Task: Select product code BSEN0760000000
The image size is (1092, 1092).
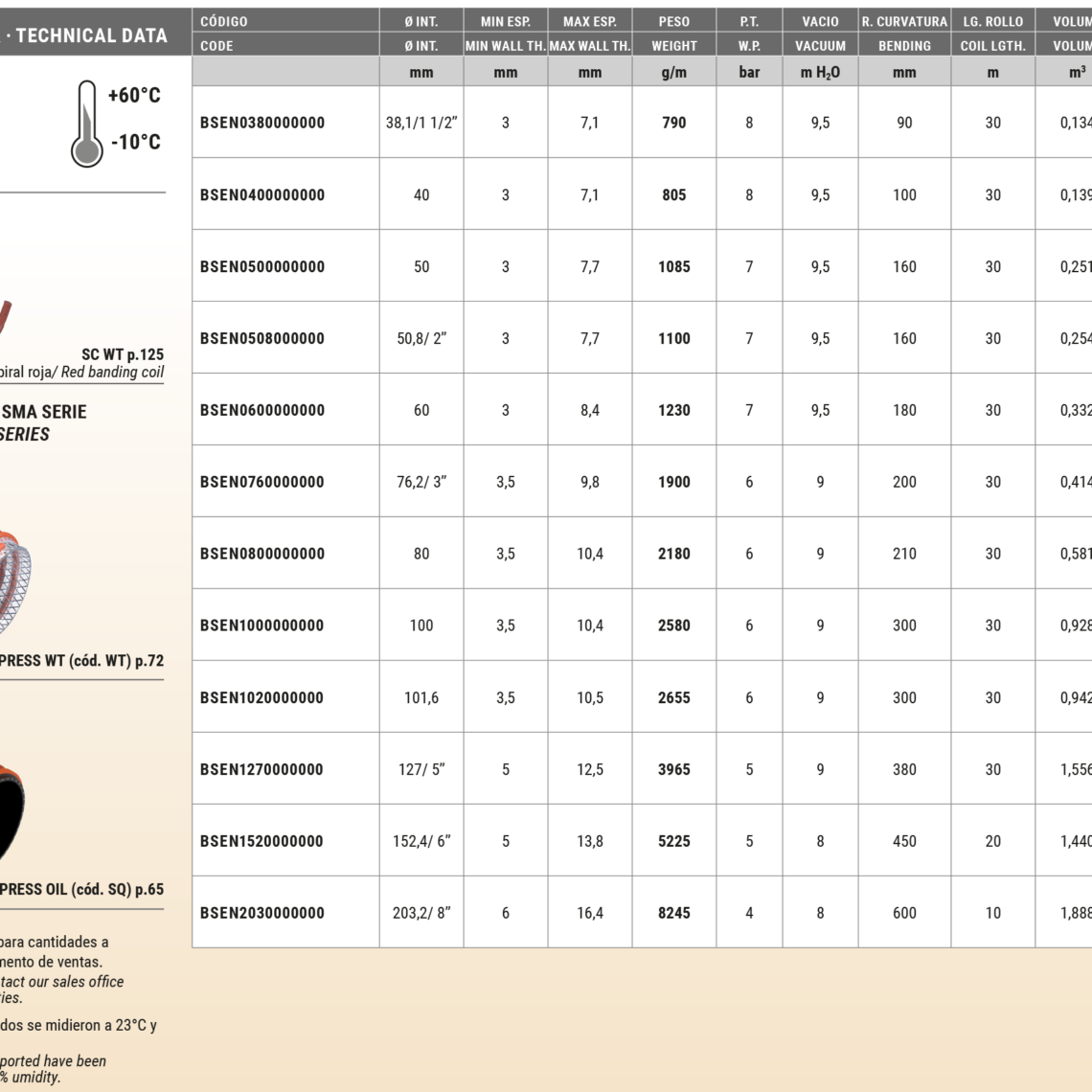Action: point(262,482)
